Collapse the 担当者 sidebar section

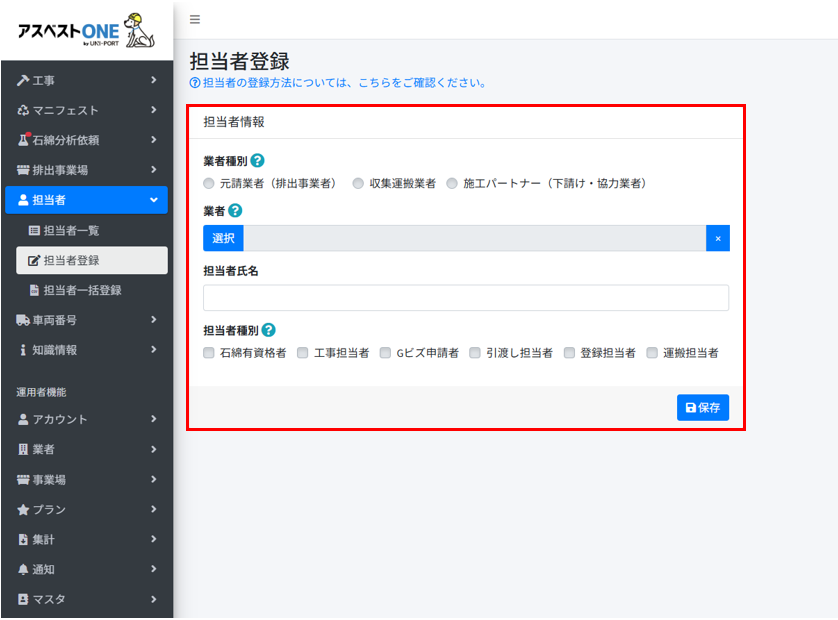pos(86,200)
